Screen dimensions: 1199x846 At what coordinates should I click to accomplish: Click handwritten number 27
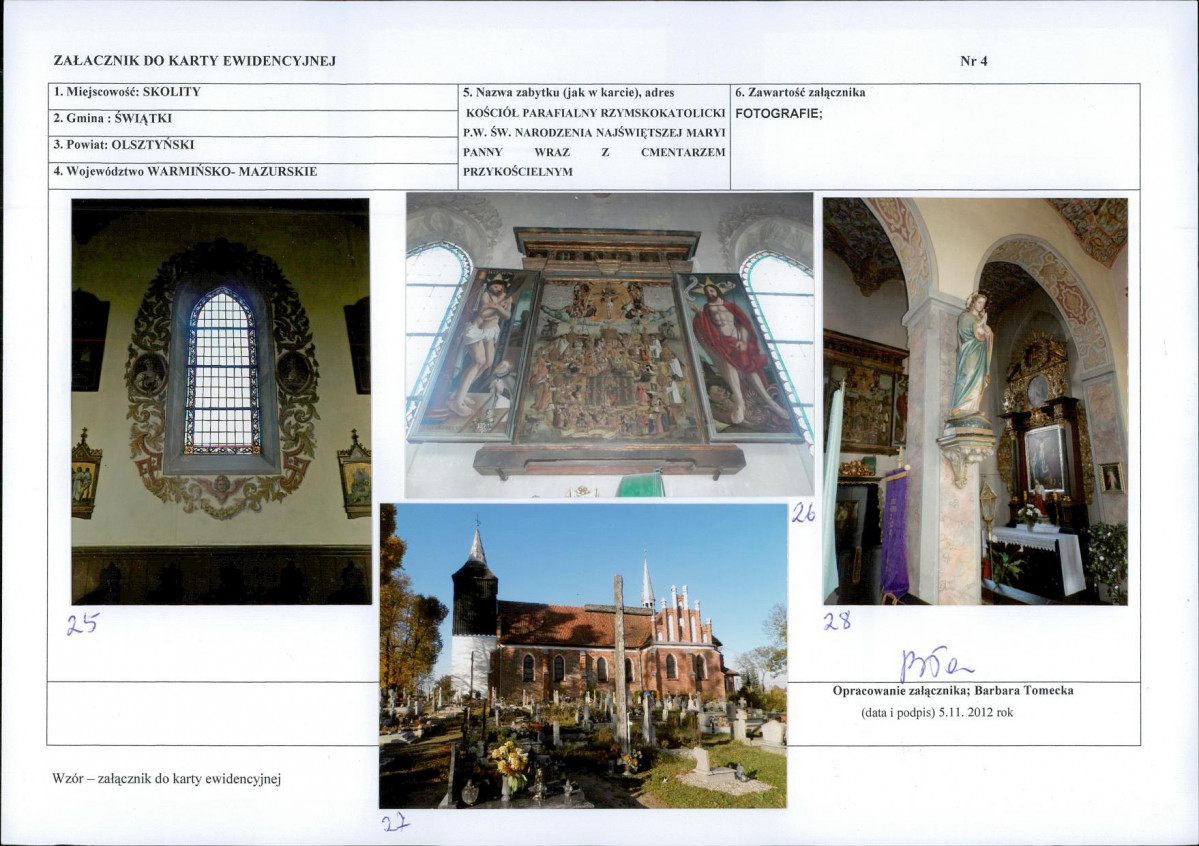point(395,823)
